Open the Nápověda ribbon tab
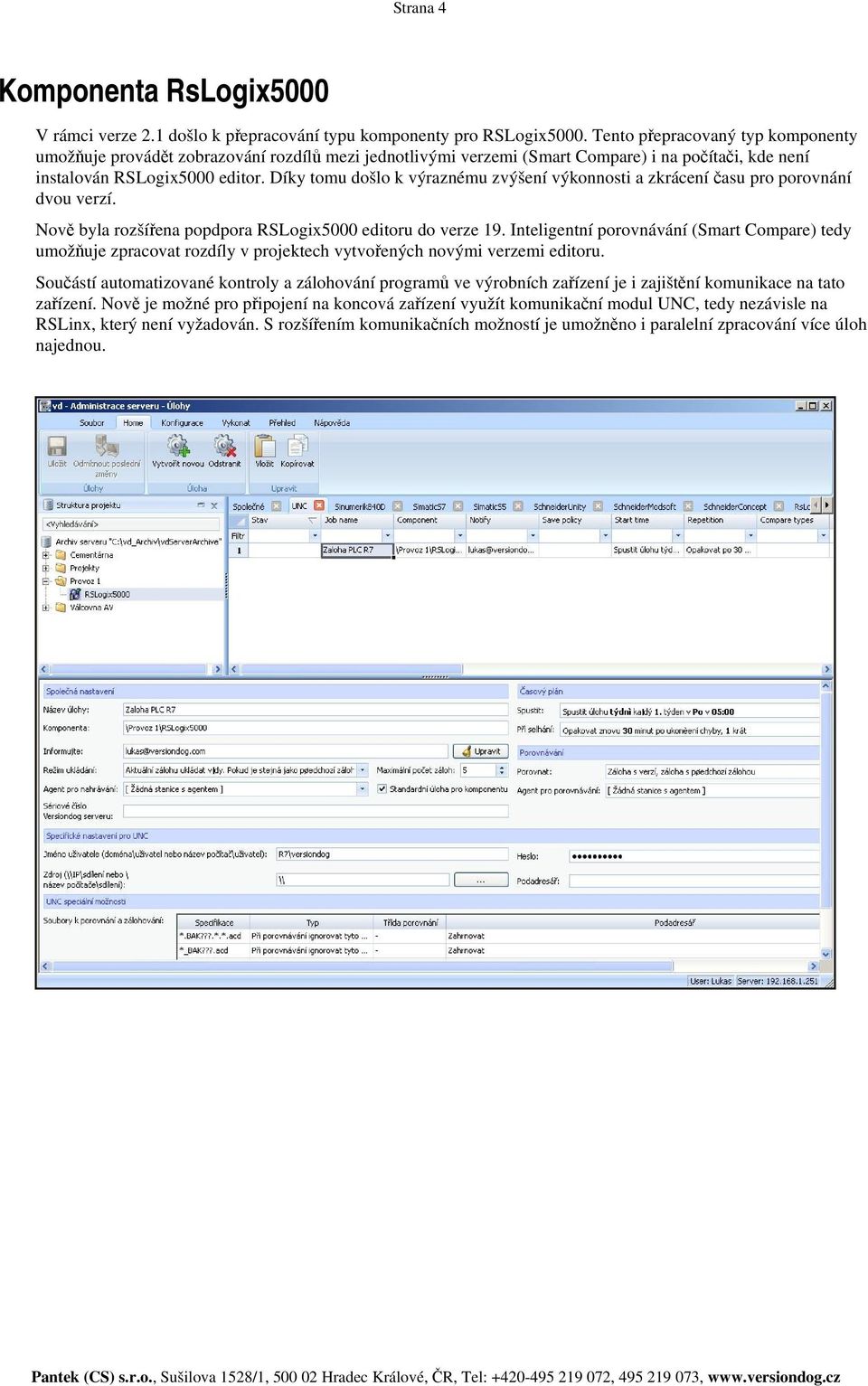The image size is (868, 1386). click(332, 422)
